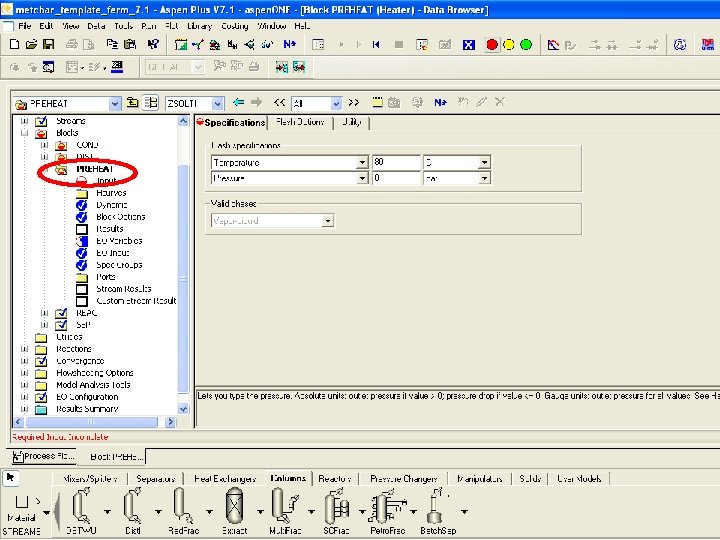Click the temperature value input field
Image resolution: width=720 pixels, height=540 pixels.
tap(395, 162)
